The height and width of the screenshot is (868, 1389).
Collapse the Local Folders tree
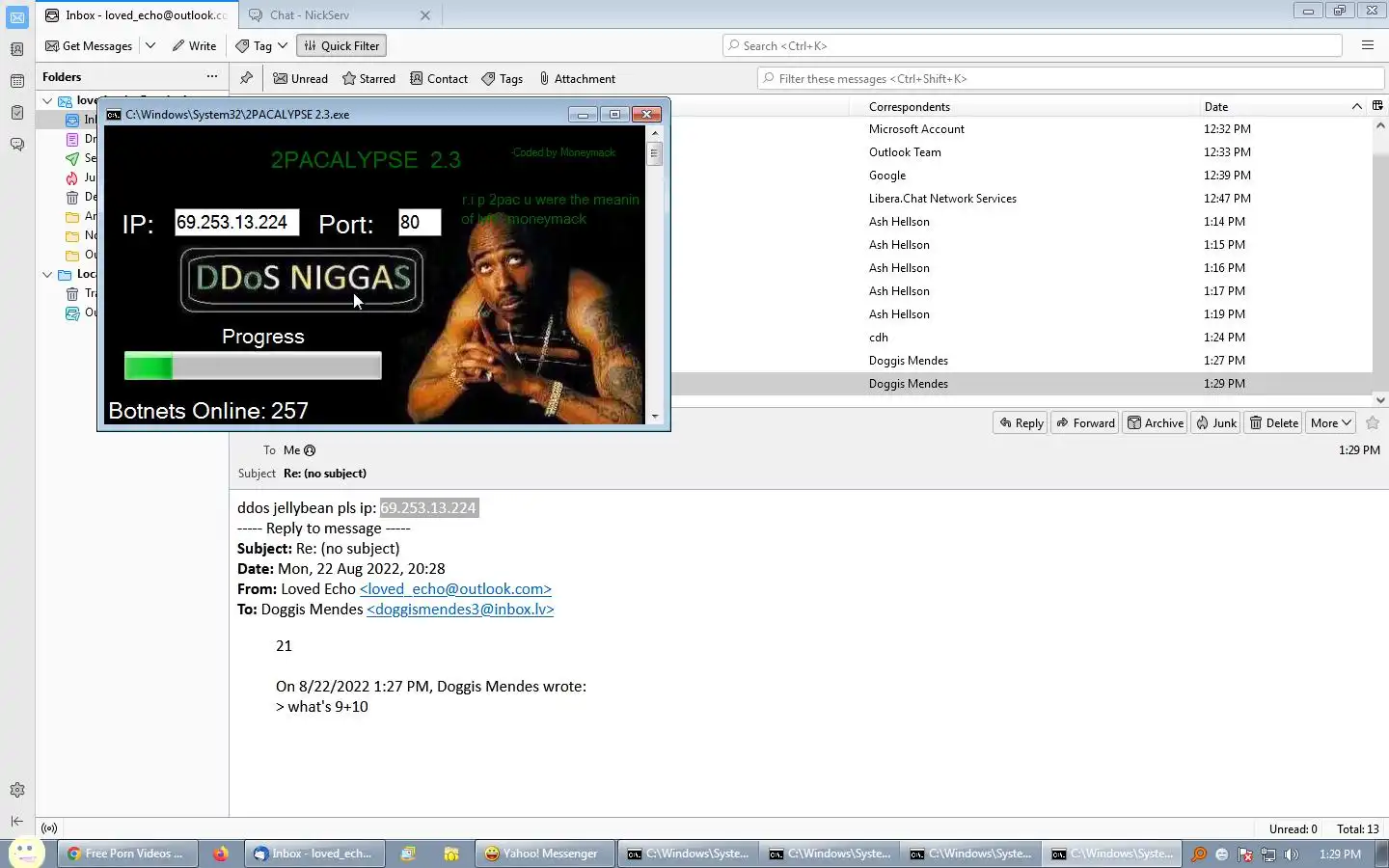(x=47, y=274)
